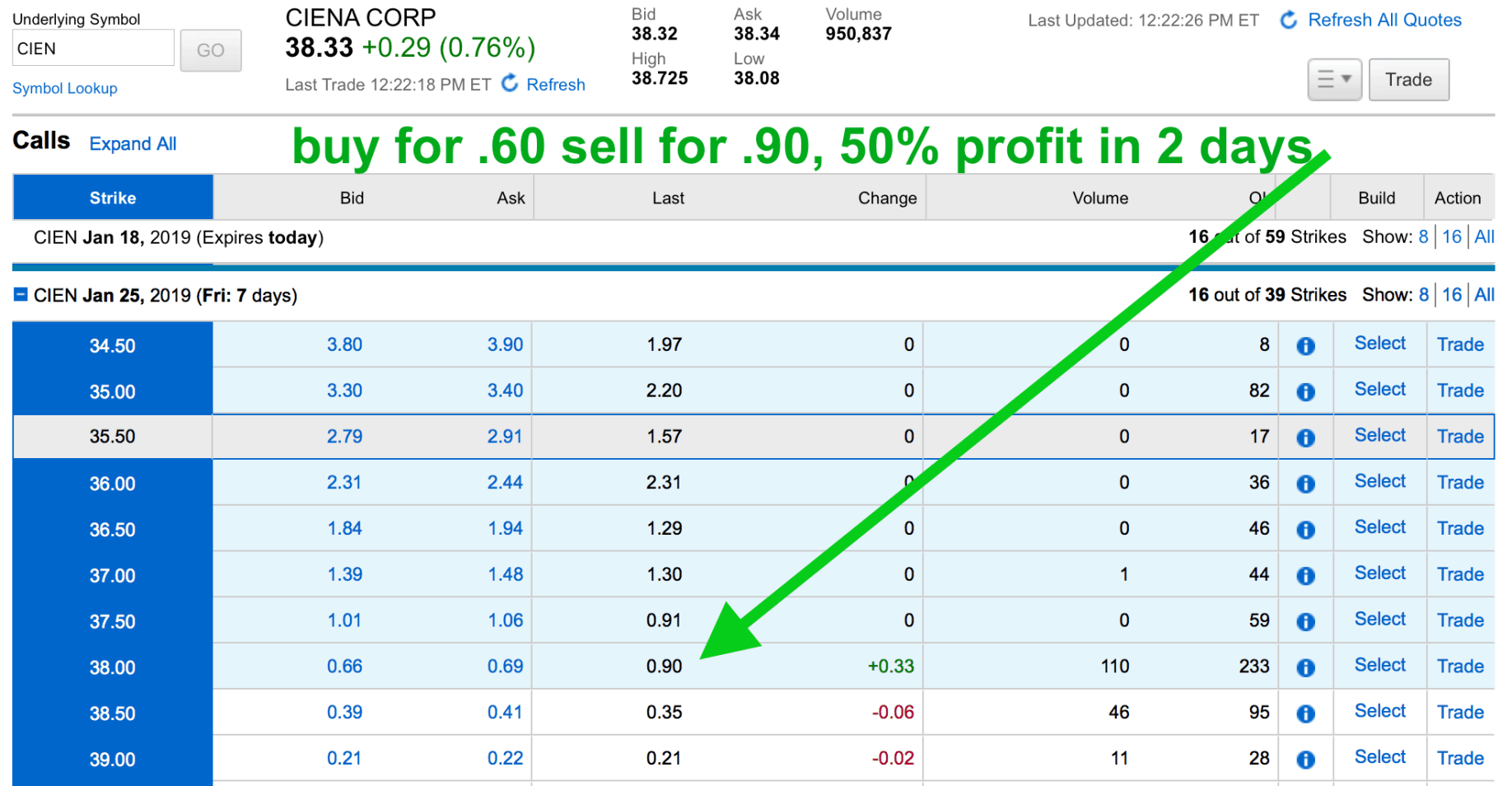Click bid 1.84 for 36.50 strike
Viewport: 1512px width, 786px height.
[x=344, y=529]
